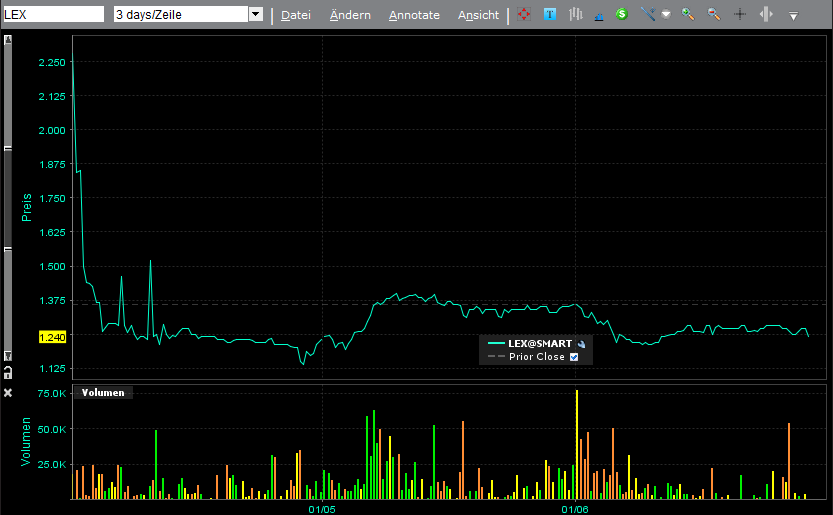The height and width of the screenshot is (515, 833).
Task: Click the red crosshair recenter chart icon
Action: (x=524, y=14)
